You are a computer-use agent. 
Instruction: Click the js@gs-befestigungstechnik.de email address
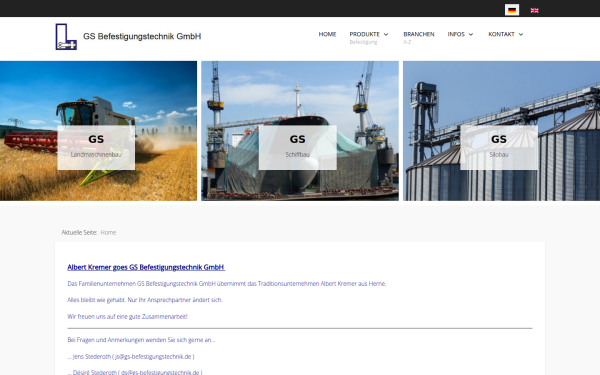tap(153, 356)
